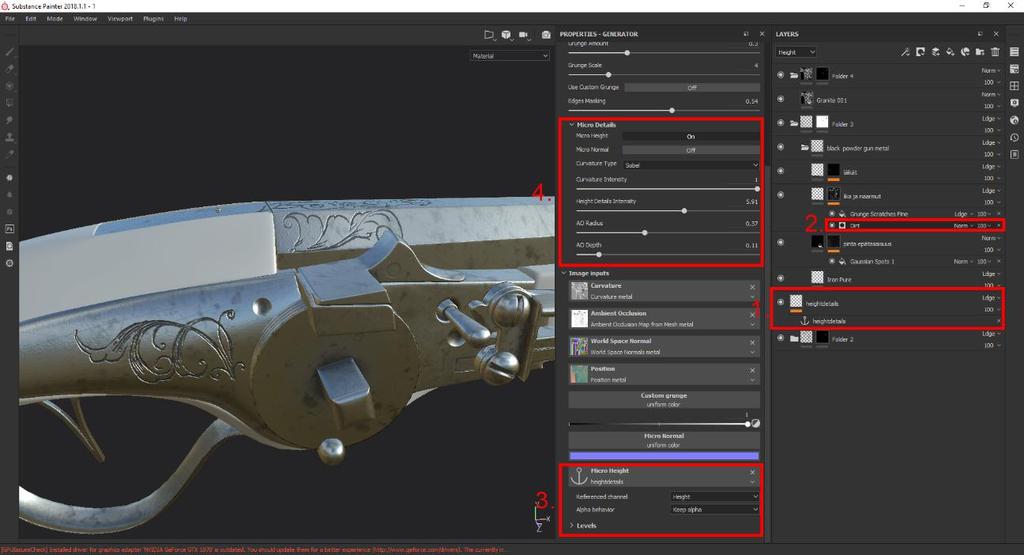This screenshot has height=555, width=1024.
Task: Open the Shader Settings globe icon
Action: point(1014,120)
